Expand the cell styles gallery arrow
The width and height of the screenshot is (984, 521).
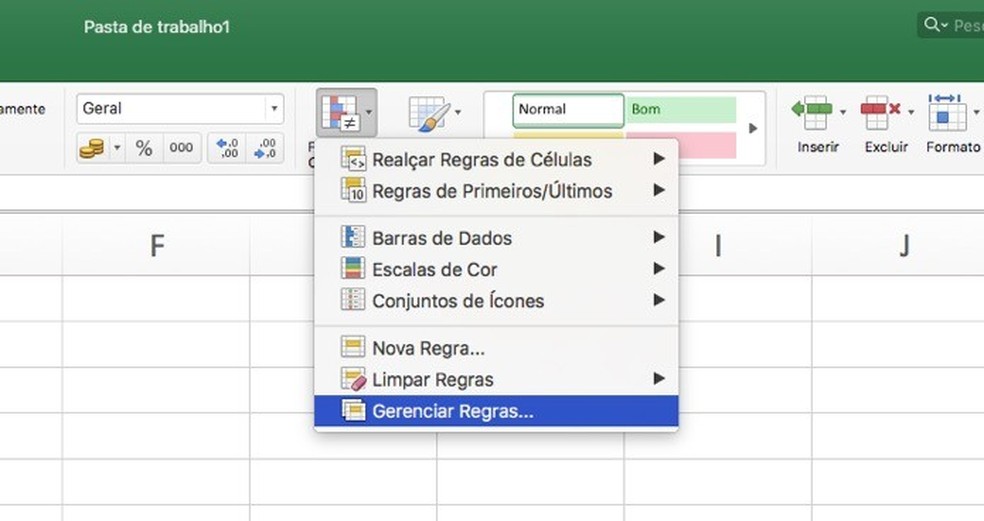tap(753, 128)
